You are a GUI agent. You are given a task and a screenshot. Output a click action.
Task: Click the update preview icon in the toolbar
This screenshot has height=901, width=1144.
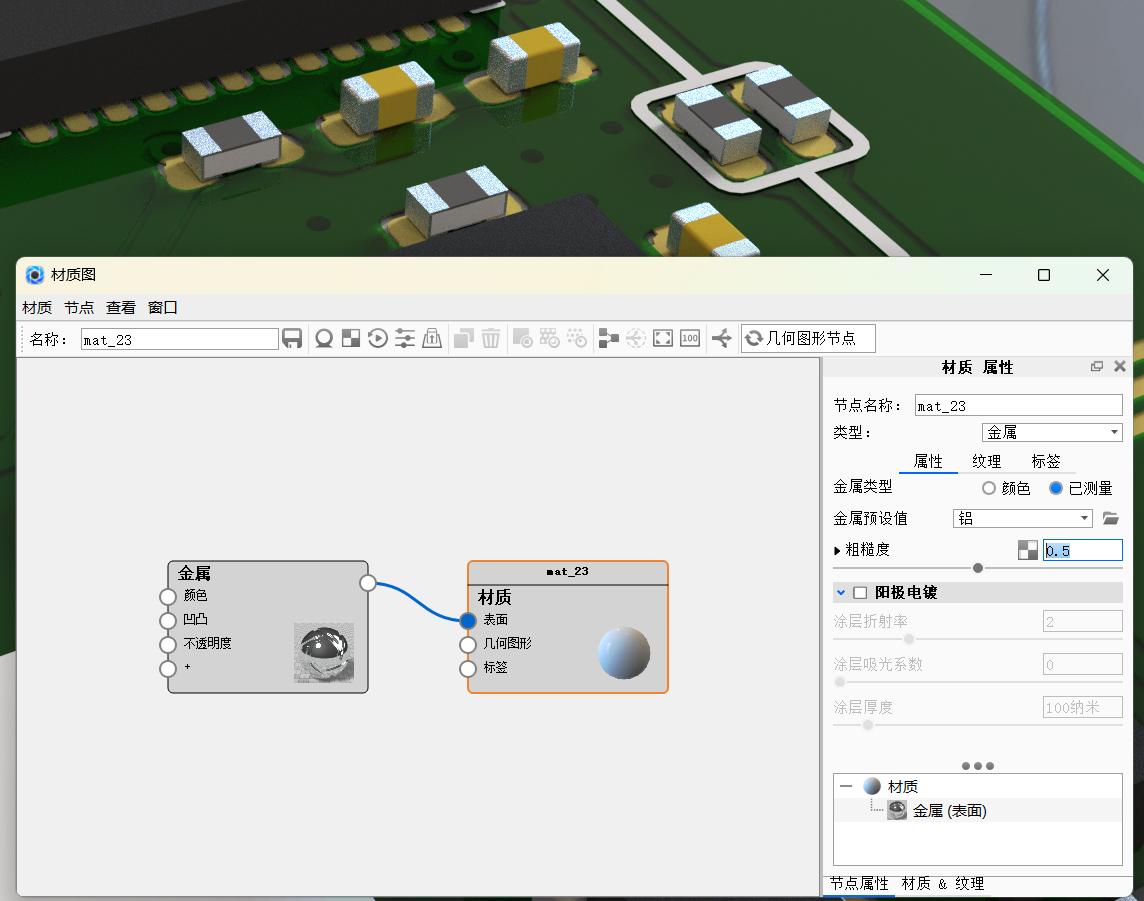click(377, 338)
